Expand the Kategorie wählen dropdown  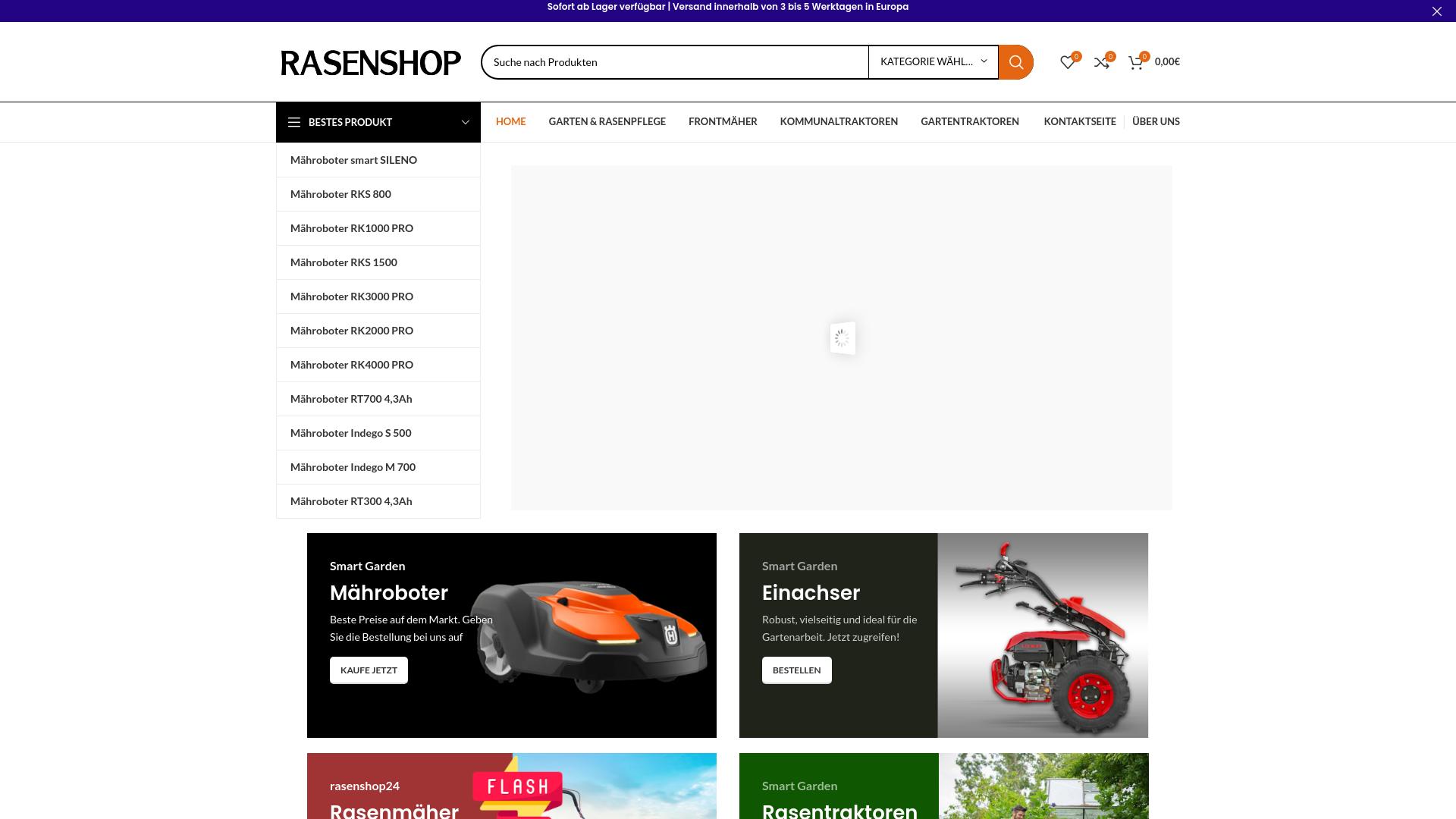pyautogui.click(x=933, y=62)
